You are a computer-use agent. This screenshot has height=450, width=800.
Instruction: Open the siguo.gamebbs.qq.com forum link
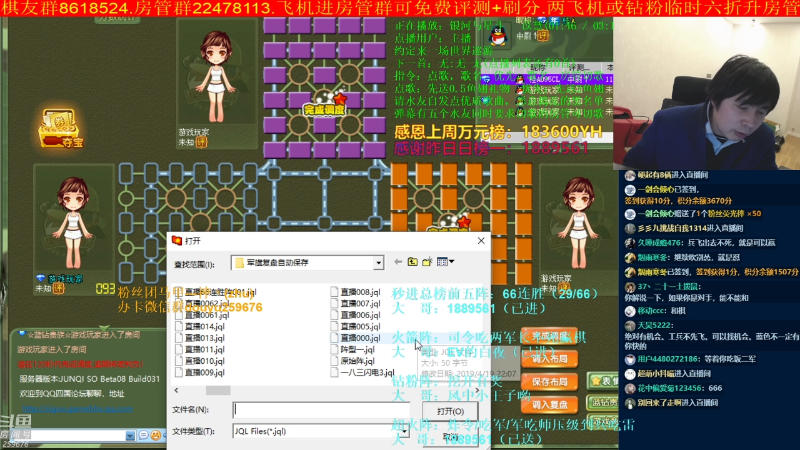click(x=77, y=408)
